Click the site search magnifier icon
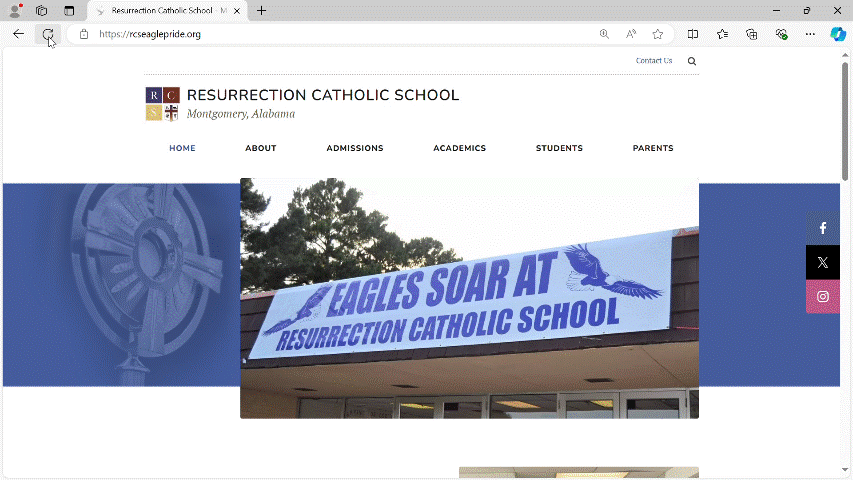 (x=691, y=61)
